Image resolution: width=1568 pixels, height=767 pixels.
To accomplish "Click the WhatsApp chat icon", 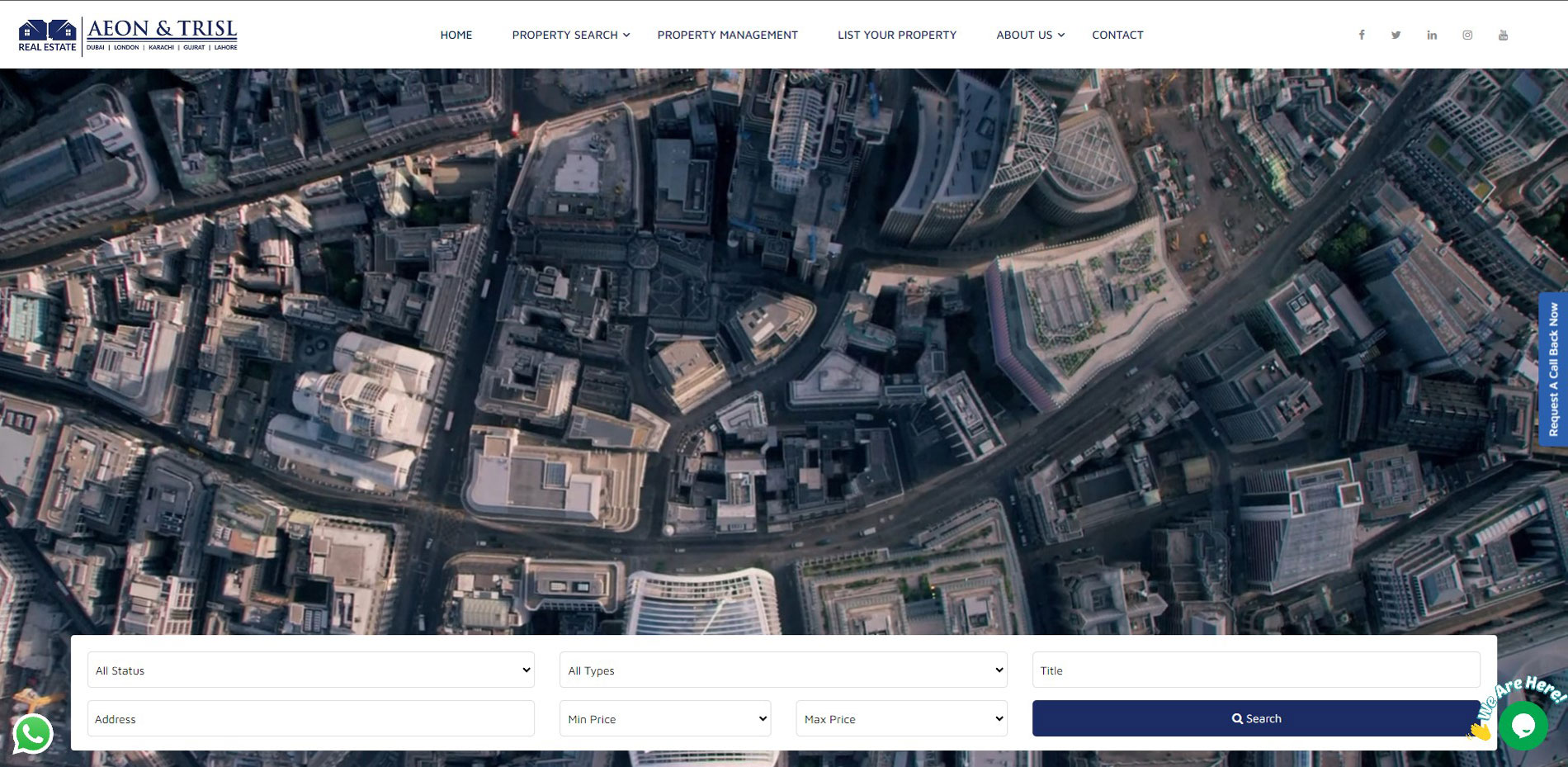I will (x=33, y=733).
